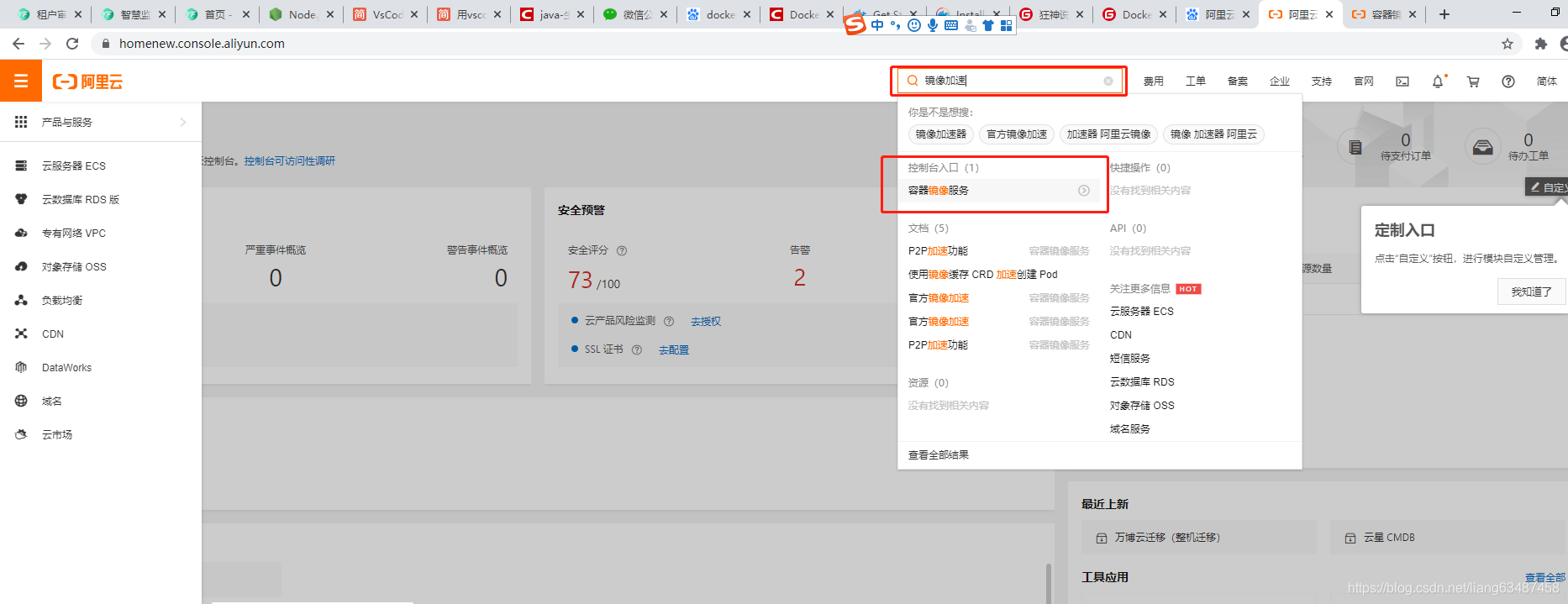Open 万博云迁移 (整机迁移) card
The width and height of the screenshot is (1568, 604).
pyautogui.click(x=1199, y=538)
